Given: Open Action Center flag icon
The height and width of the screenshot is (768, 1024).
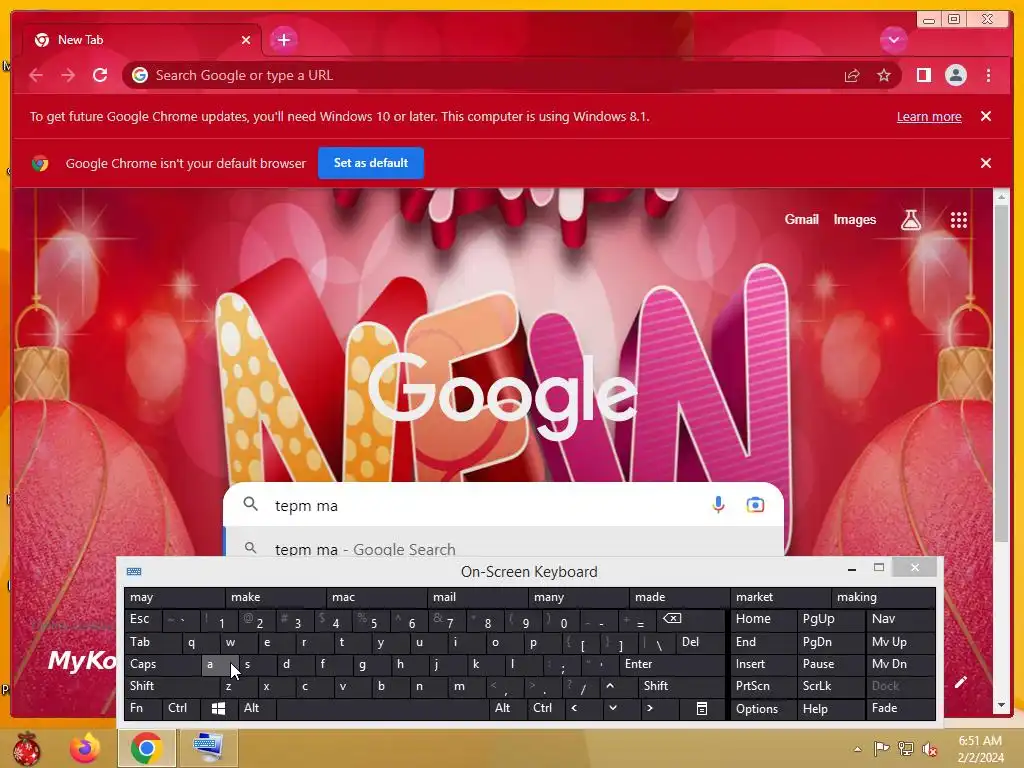Looking at the screenshot, I should 881,749.
